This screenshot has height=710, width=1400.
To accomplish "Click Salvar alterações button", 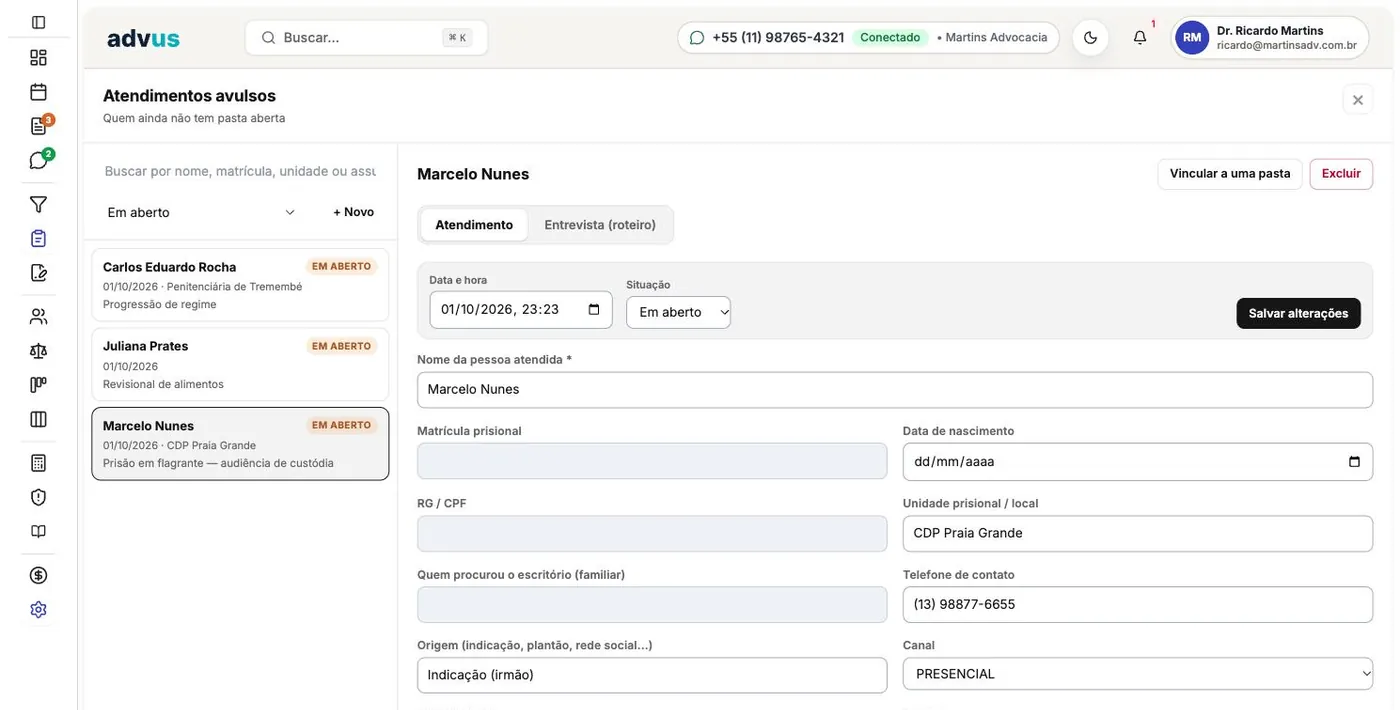I will pyautogui.click(x=1298, y=313).
